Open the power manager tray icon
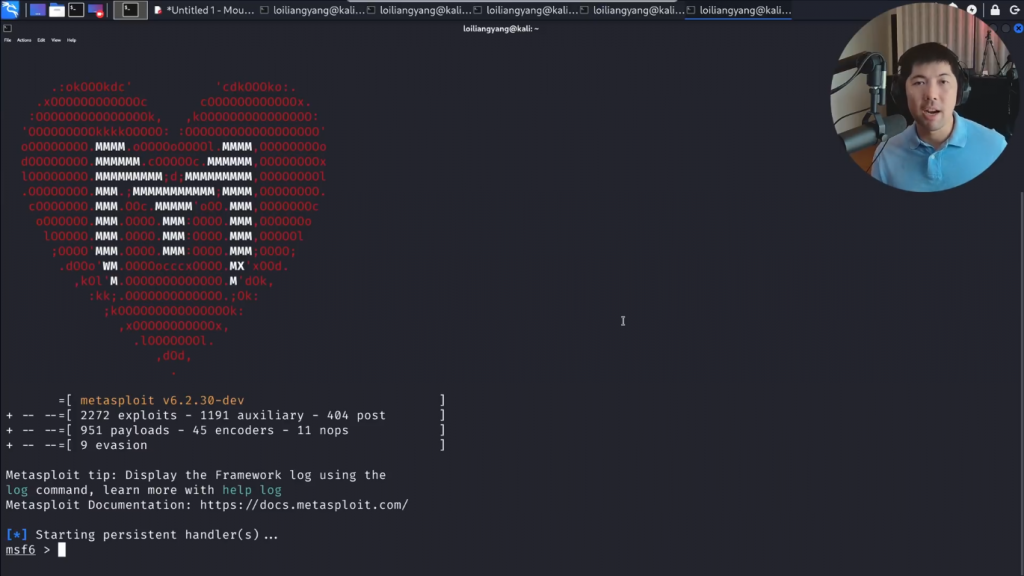This screenshot has width=1024, height=576. coord(972,10)
